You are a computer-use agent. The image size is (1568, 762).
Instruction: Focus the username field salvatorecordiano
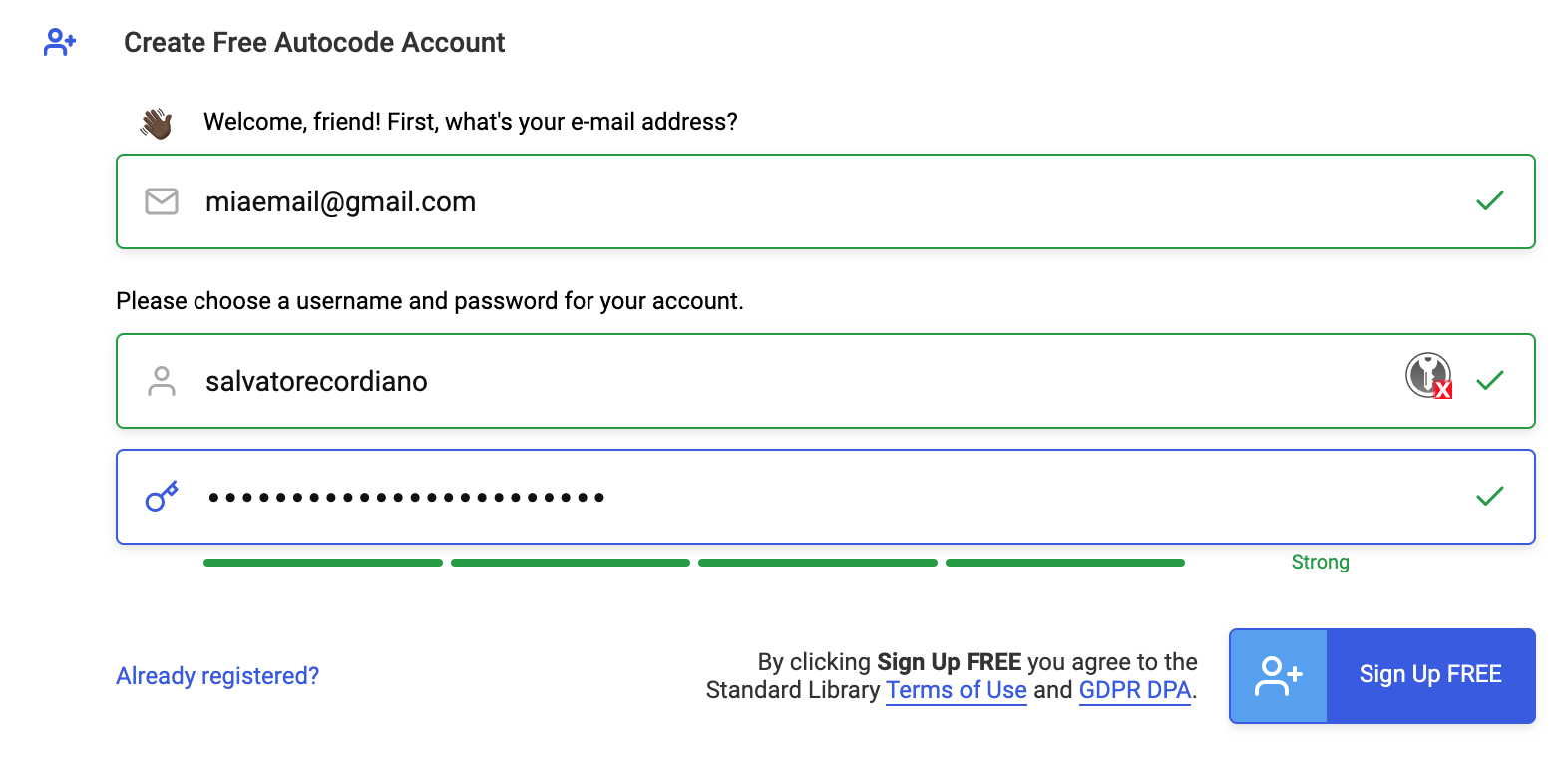[826, 381]
